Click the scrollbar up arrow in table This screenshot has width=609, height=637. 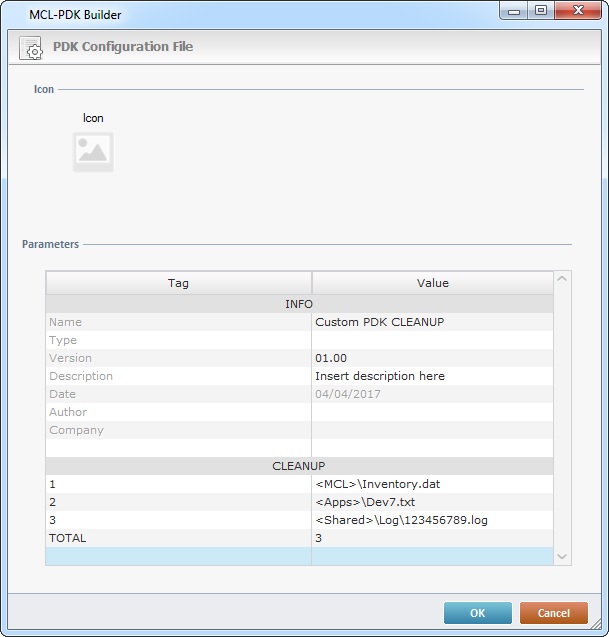coord(561,280)
